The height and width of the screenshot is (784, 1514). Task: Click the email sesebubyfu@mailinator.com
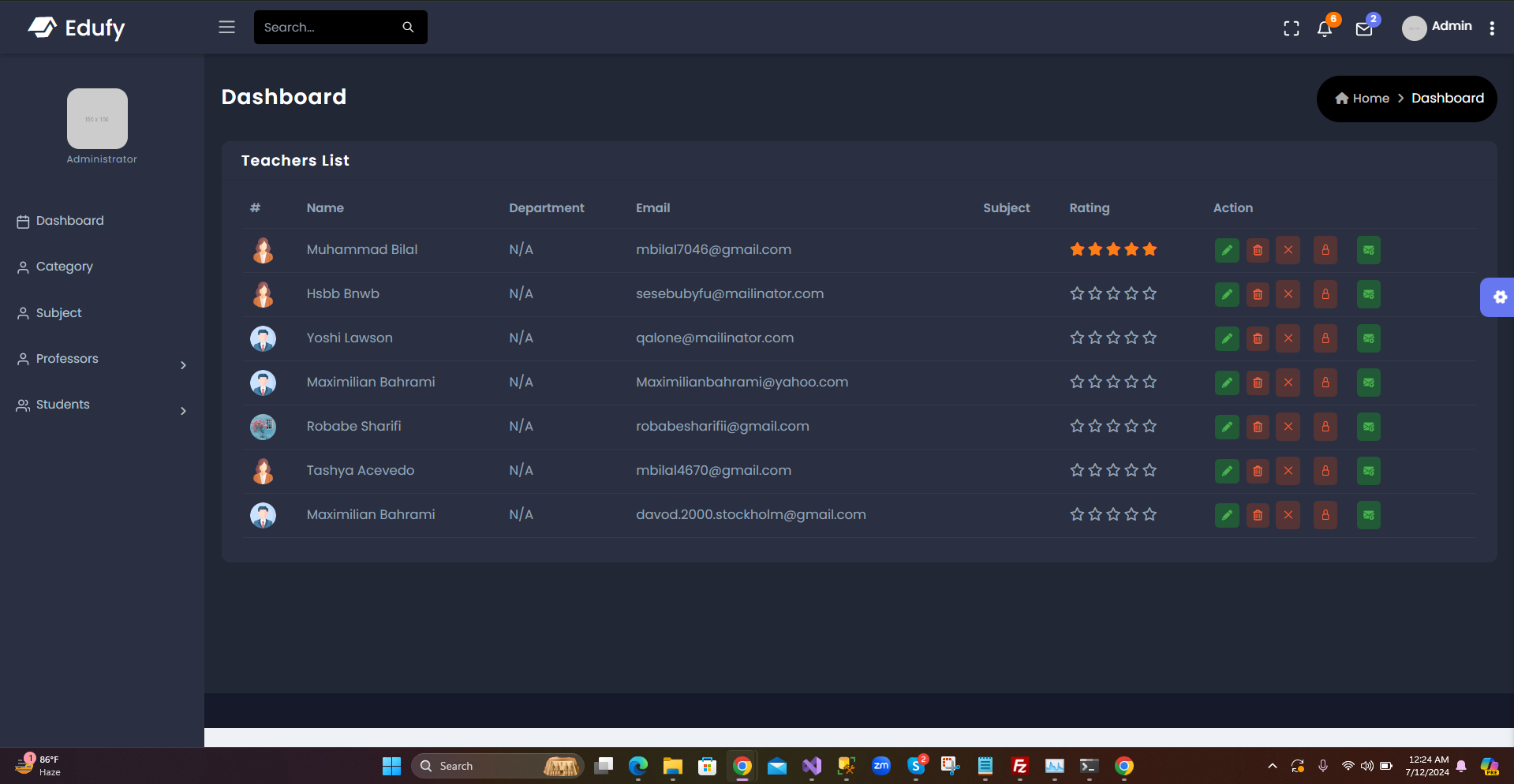coord(730,293)
